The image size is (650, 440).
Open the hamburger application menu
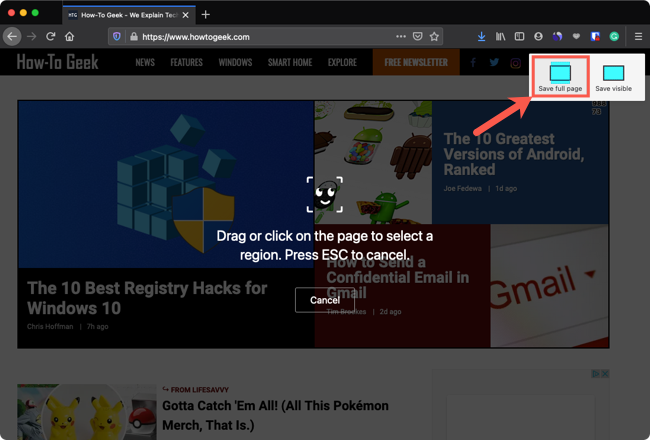tap(638, 37)
